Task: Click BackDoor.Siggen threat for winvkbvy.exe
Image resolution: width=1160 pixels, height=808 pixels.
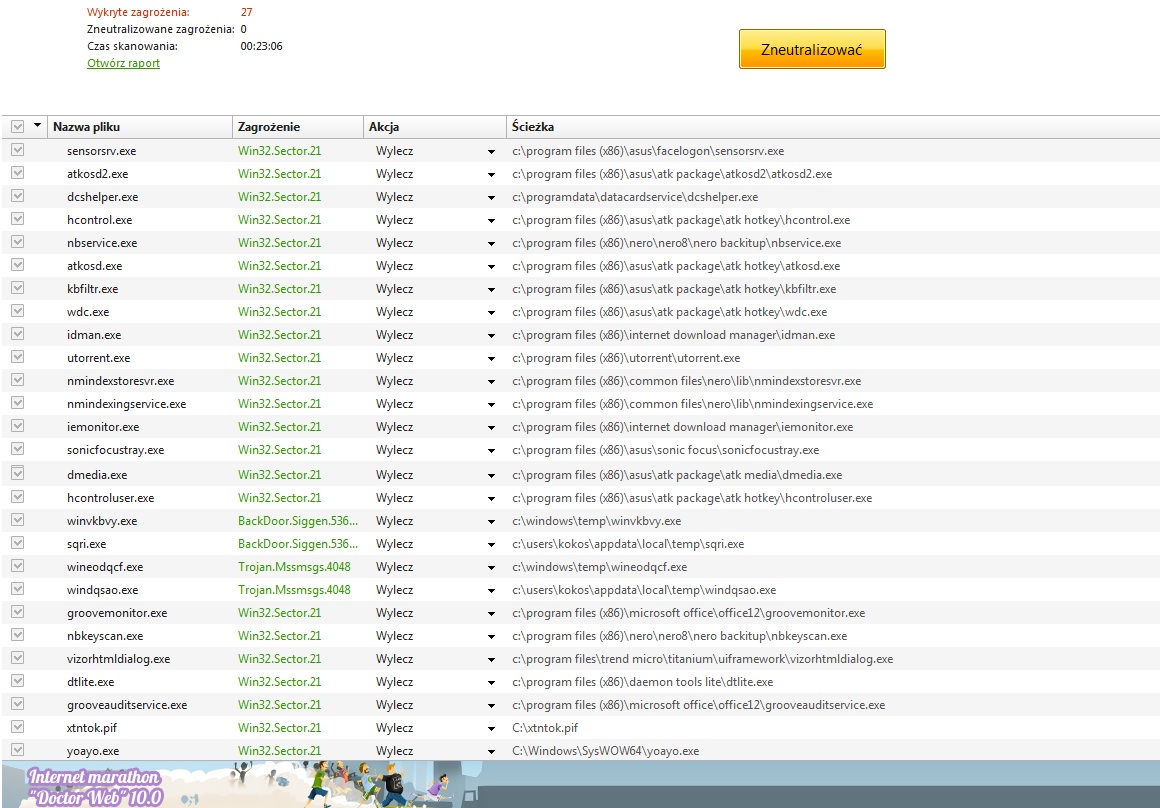Action: [297, 521]
